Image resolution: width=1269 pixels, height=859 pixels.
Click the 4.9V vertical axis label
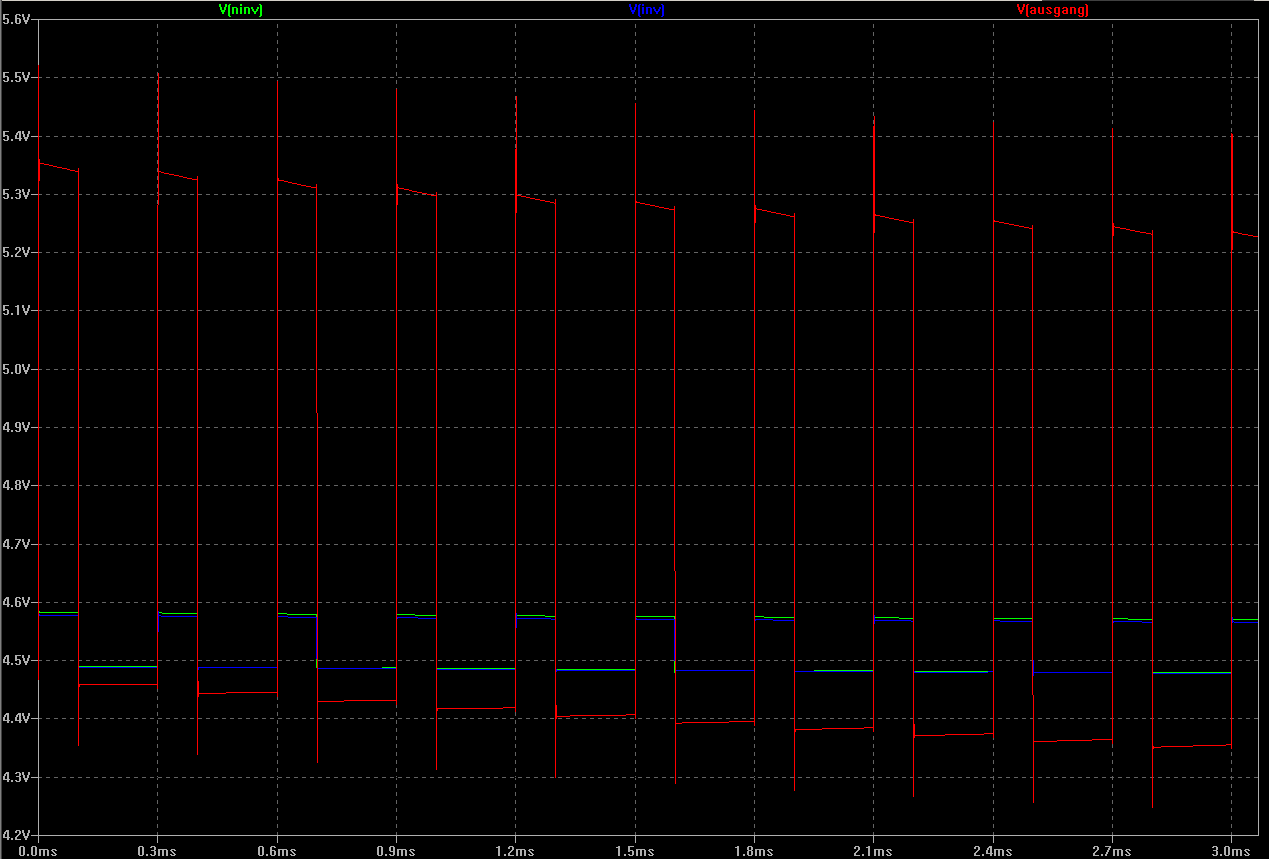pyautogui.click(x=16, y=427)
